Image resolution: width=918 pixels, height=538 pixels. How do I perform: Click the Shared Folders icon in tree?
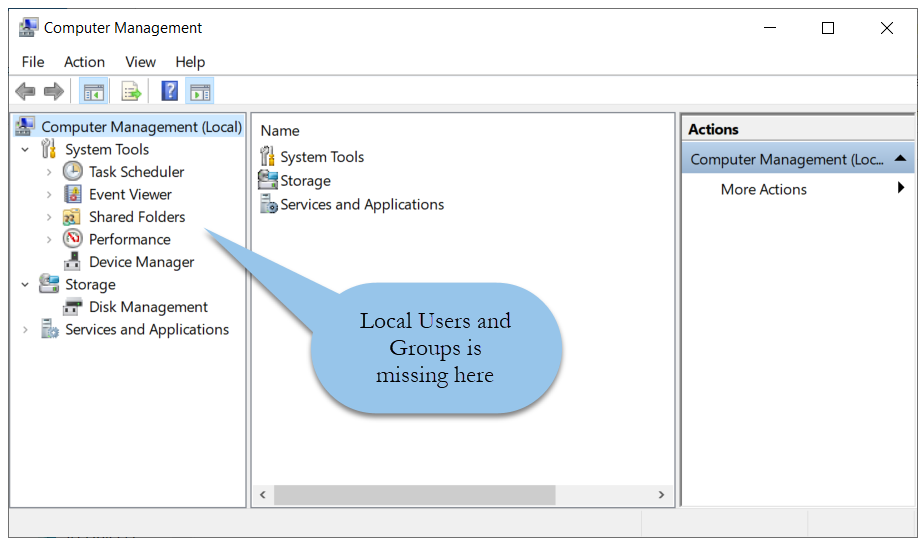click(x=71, y=217)
